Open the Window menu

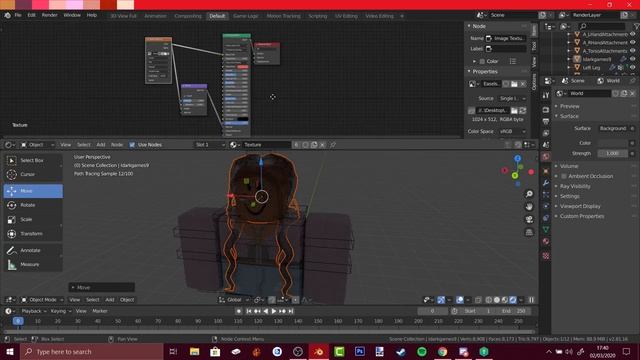click(x=72, y=15)
